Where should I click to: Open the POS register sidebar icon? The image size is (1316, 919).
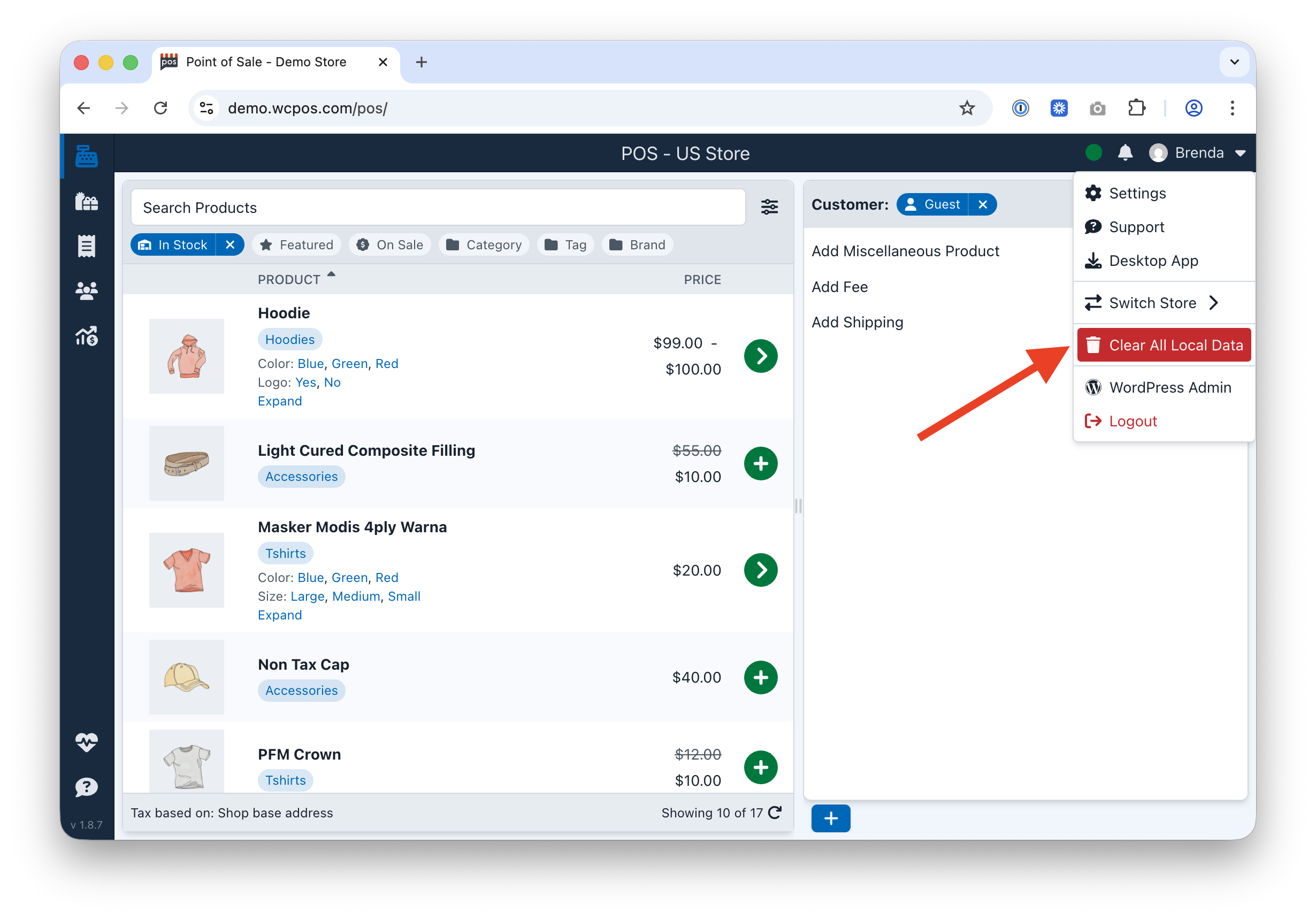86,155
